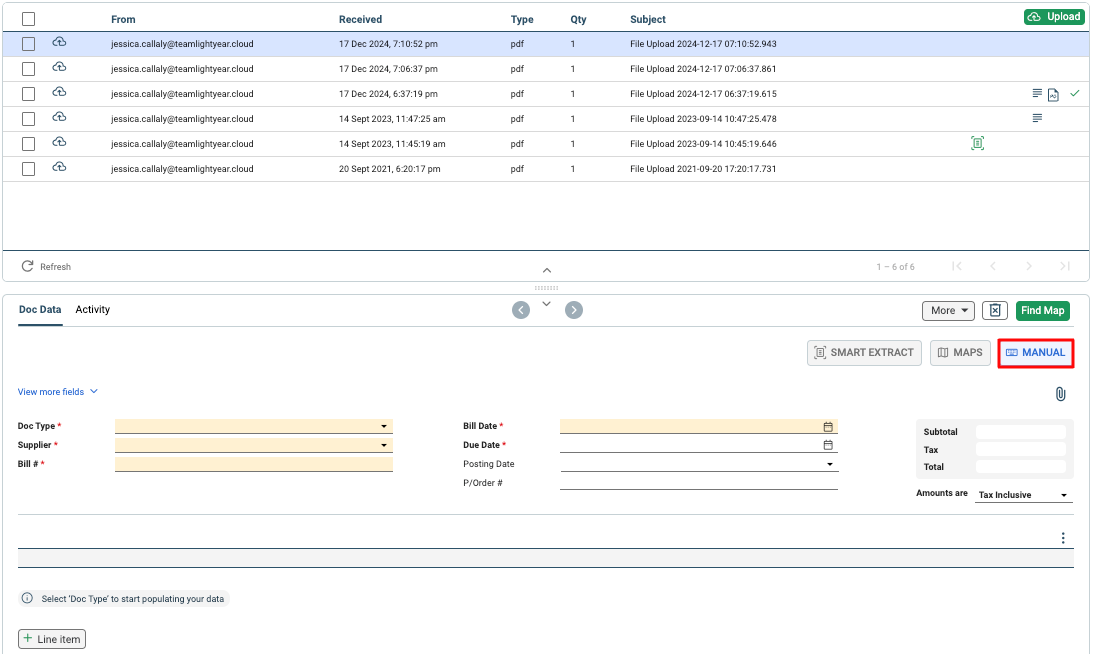Add a new Line item

(x=52, y=639)
